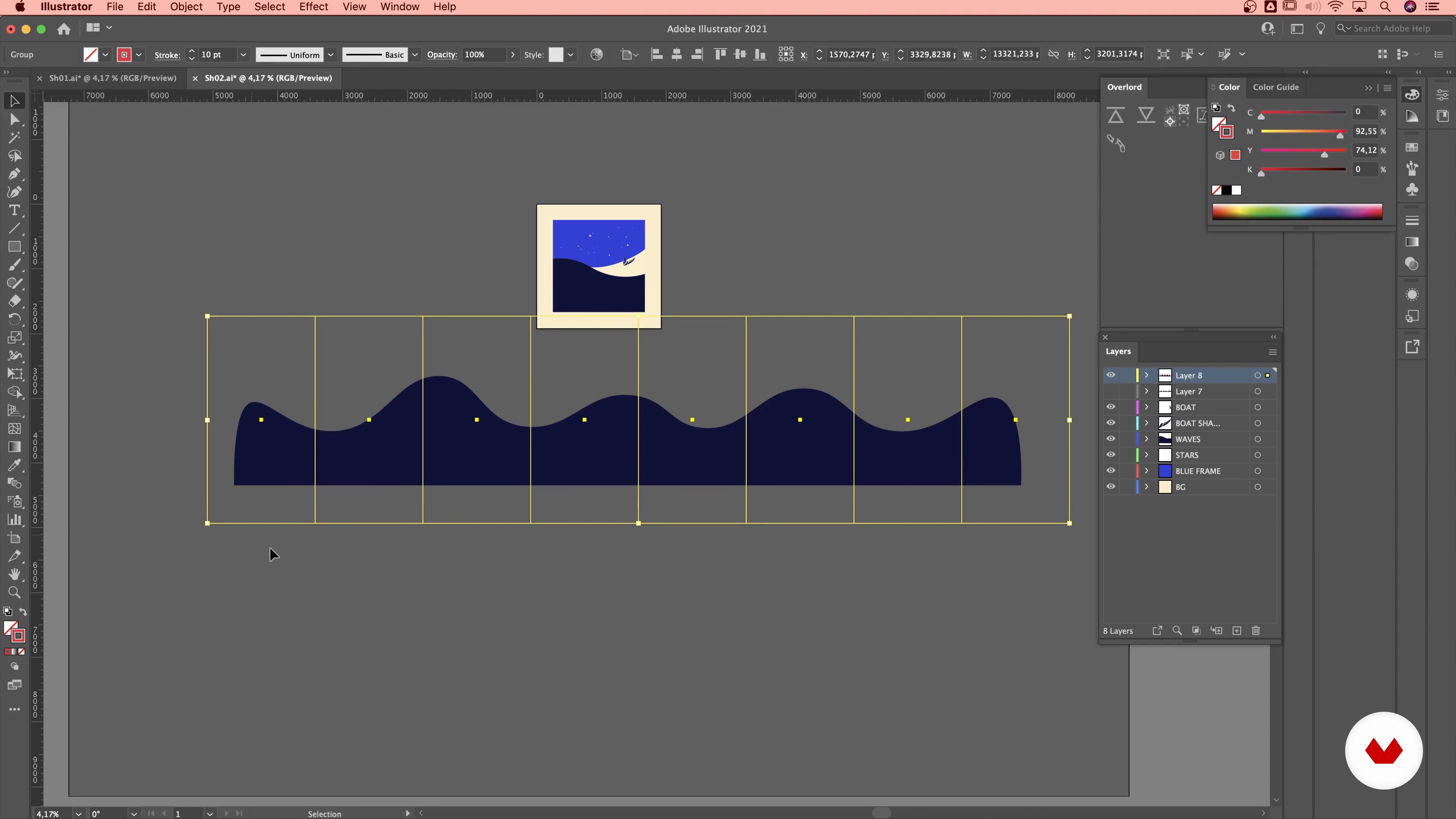
Task: Expand the BG layer
Action: [1146, 486]
